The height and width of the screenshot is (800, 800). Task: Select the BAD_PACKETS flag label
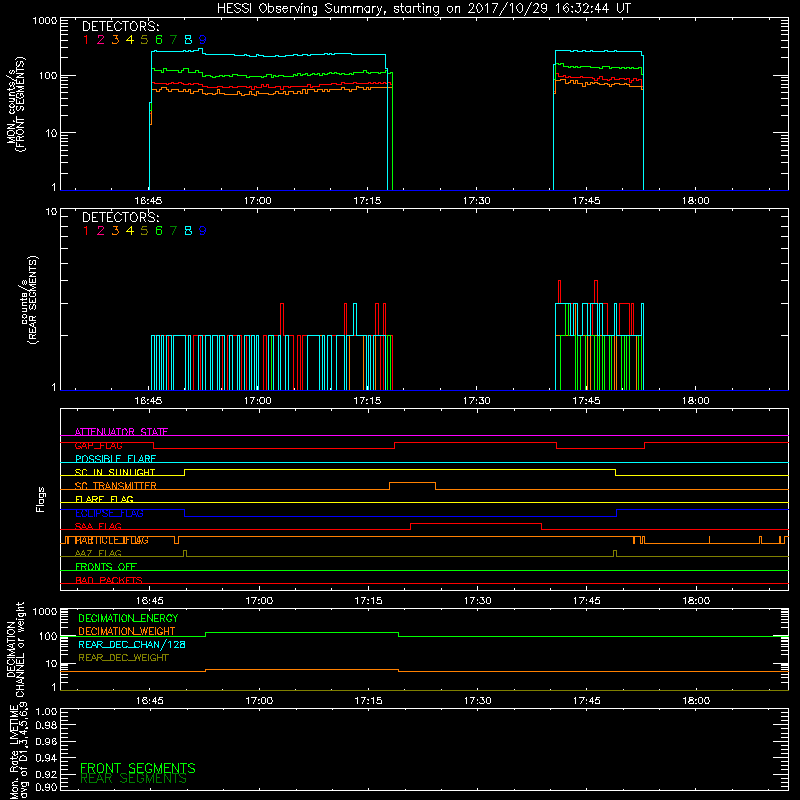(109, 580)
